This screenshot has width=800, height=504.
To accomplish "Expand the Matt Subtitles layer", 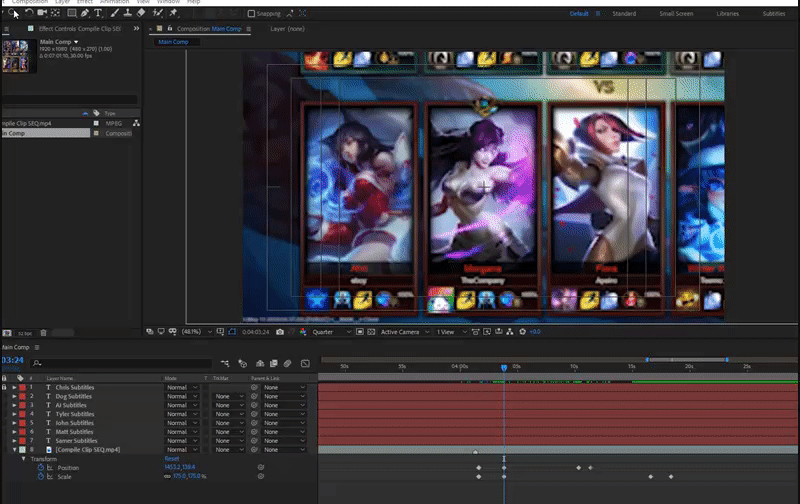I will (x=14, y=432).
